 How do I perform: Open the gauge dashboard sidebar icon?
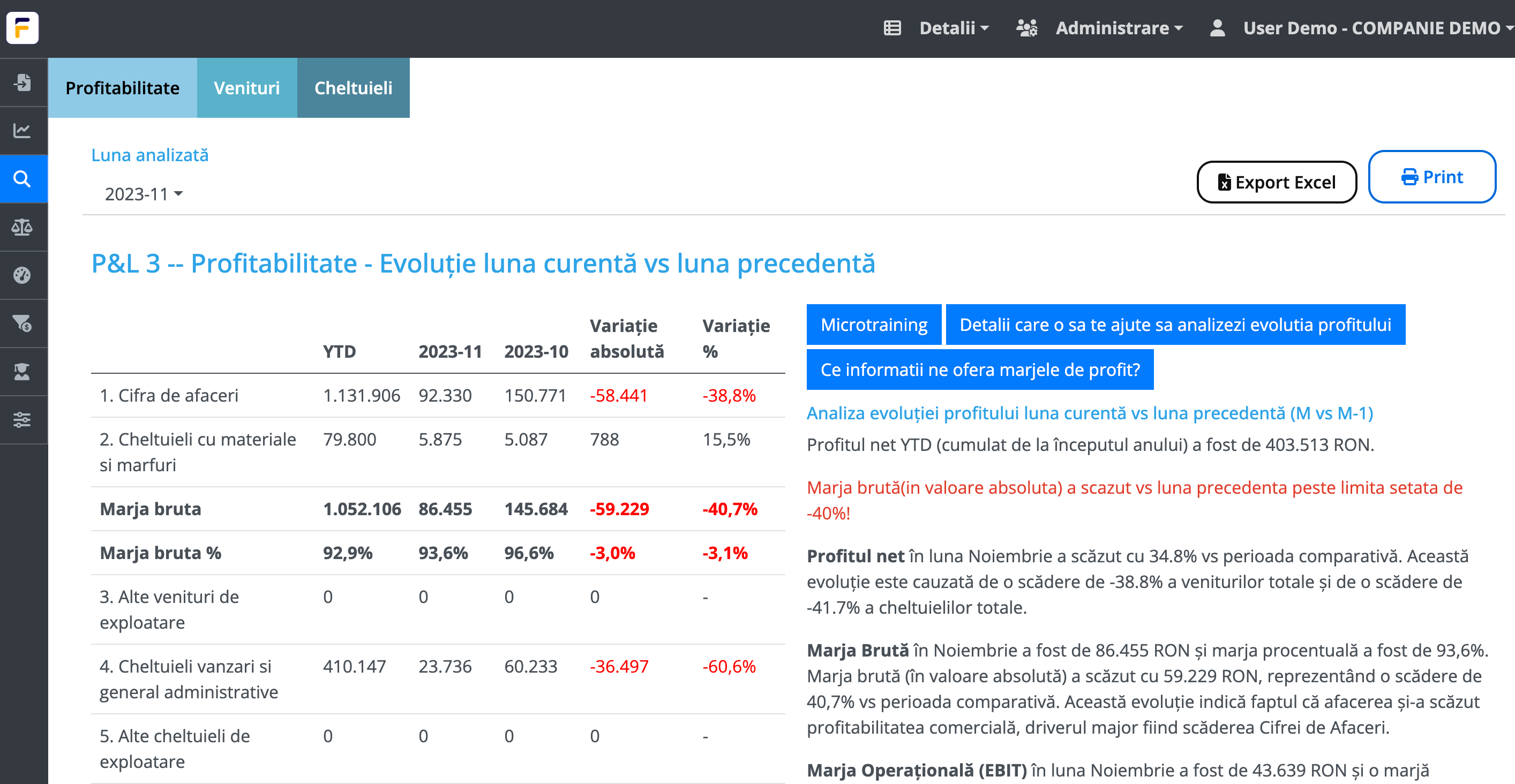tap(22, 275)
